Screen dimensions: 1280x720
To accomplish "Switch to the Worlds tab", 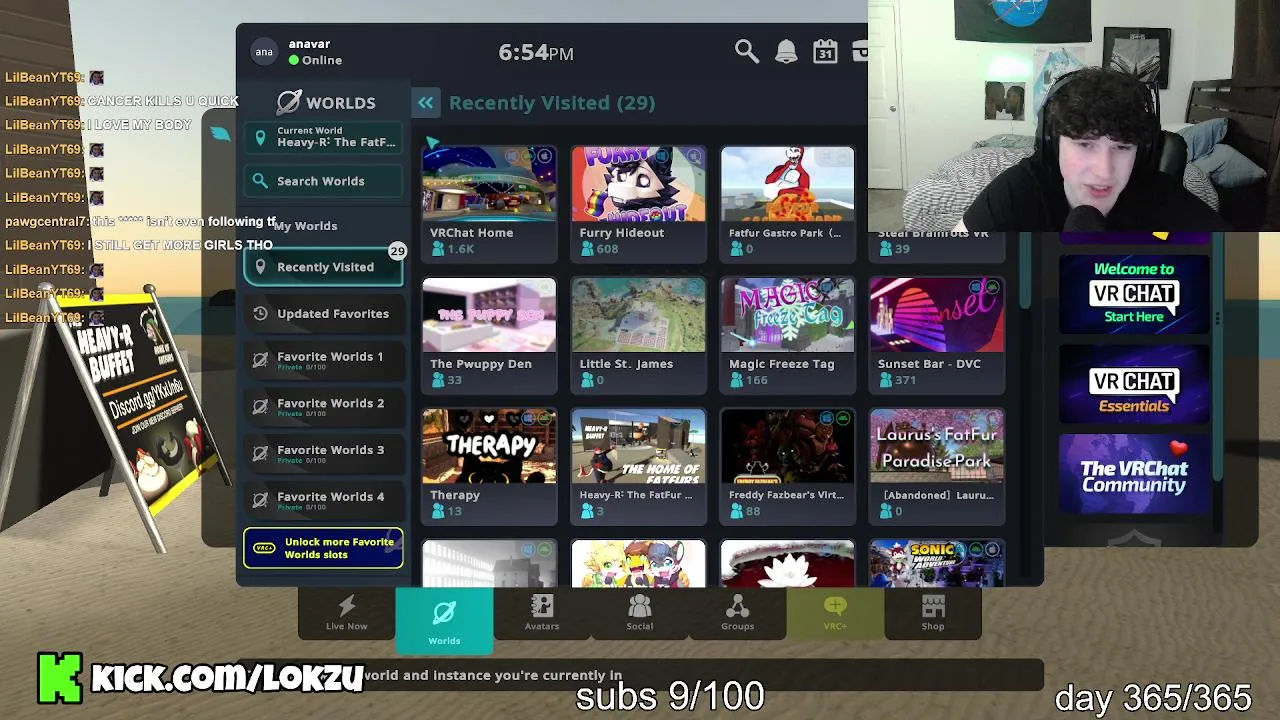I will pyautogui.click(x=444, y=620).
